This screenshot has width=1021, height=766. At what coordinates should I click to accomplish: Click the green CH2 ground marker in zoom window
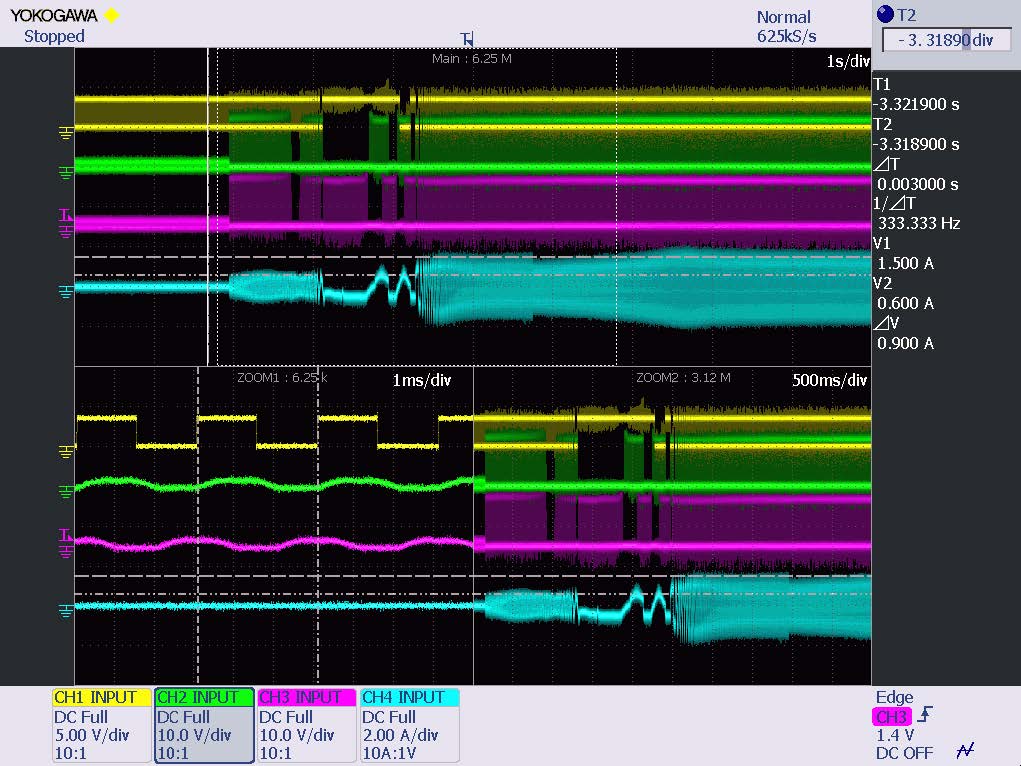tap(66, 491)
